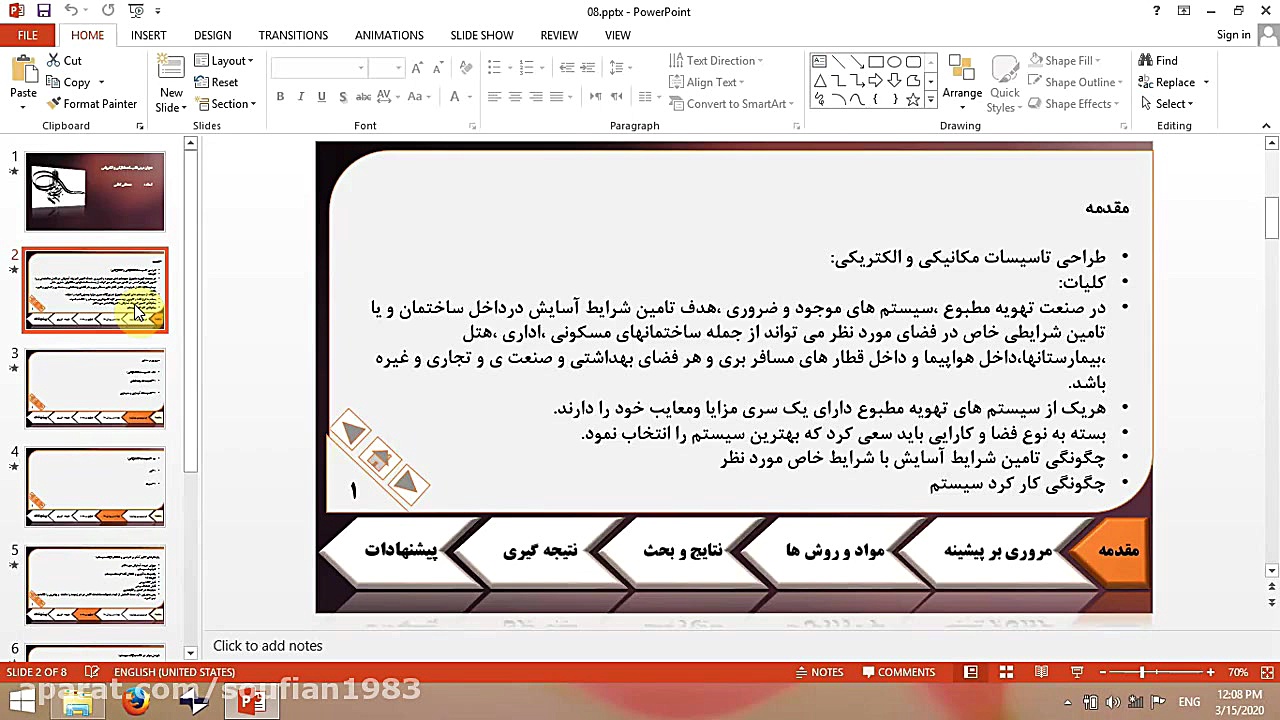
Task: Open the Shape Effects dropdown
Action: (x=1074, y=104)
